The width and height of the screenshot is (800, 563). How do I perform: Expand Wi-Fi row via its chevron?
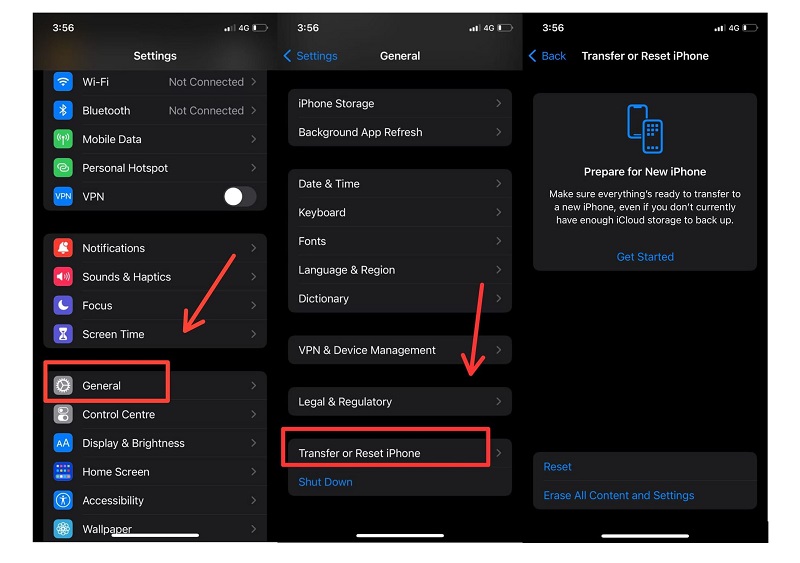pyautogui.click(x=254, y=82)
